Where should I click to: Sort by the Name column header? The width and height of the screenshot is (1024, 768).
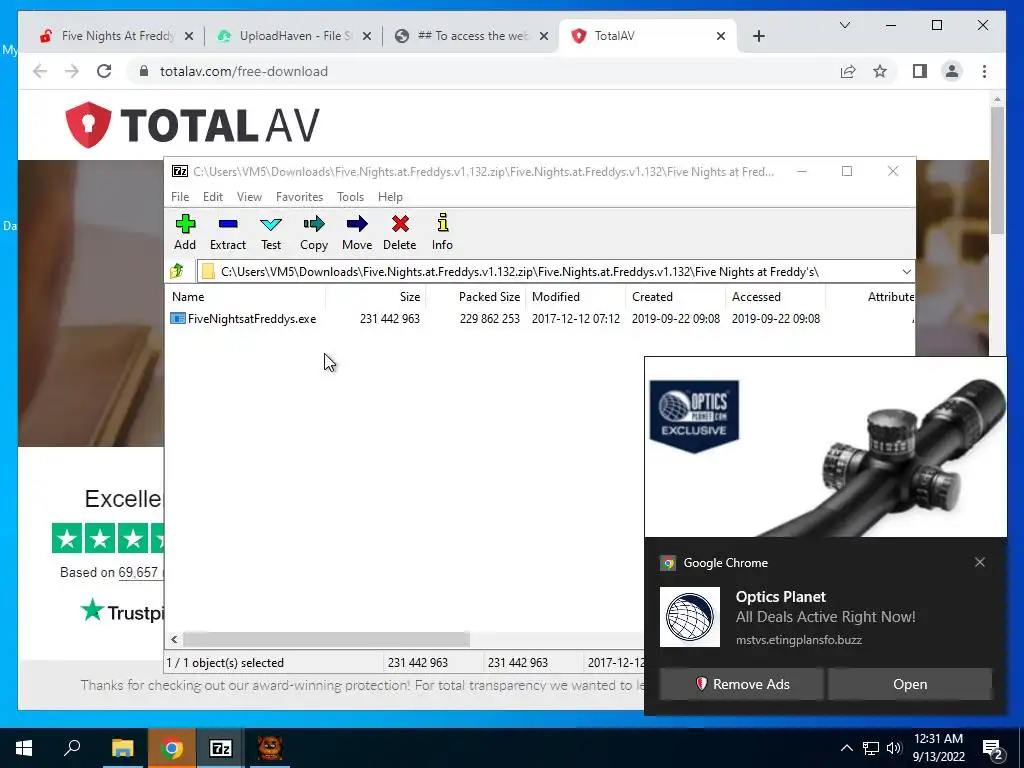246,296
